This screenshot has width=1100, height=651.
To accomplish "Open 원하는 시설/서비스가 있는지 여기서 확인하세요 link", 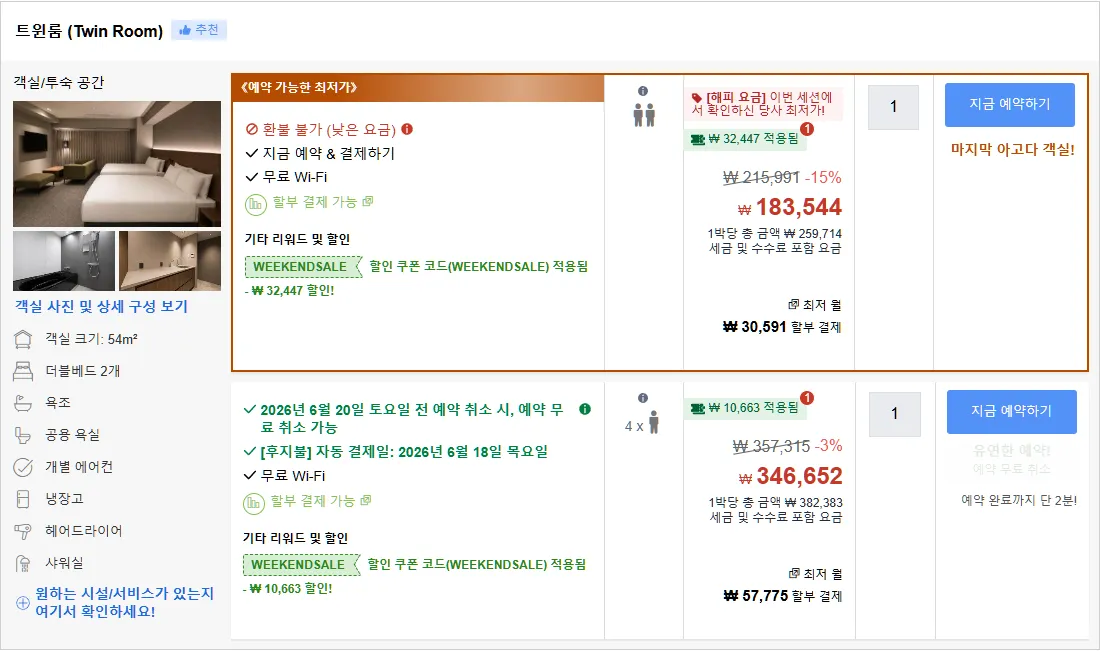I will click(x=125, y=603).
